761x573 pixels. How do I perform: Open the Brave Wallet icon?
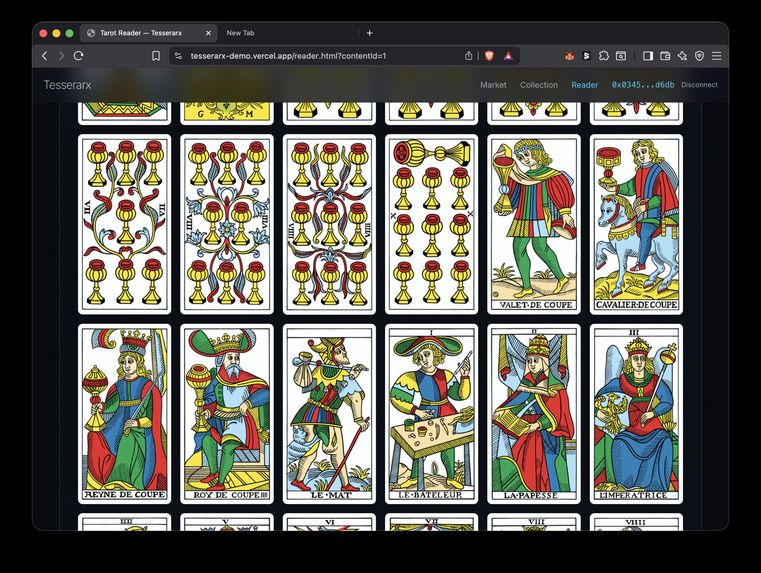click(665, 56)
